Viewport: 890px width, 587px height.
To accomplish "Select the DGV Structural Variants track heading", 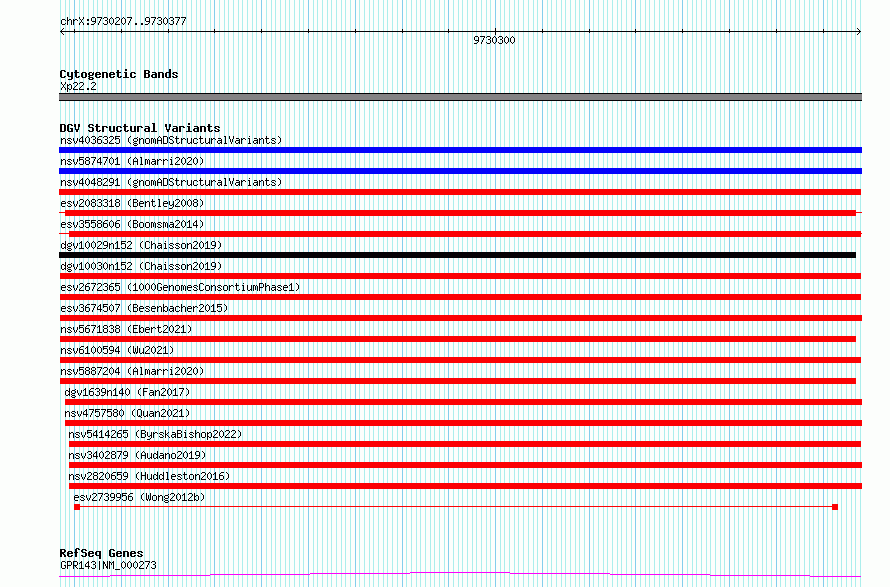I will click(140, 128).
